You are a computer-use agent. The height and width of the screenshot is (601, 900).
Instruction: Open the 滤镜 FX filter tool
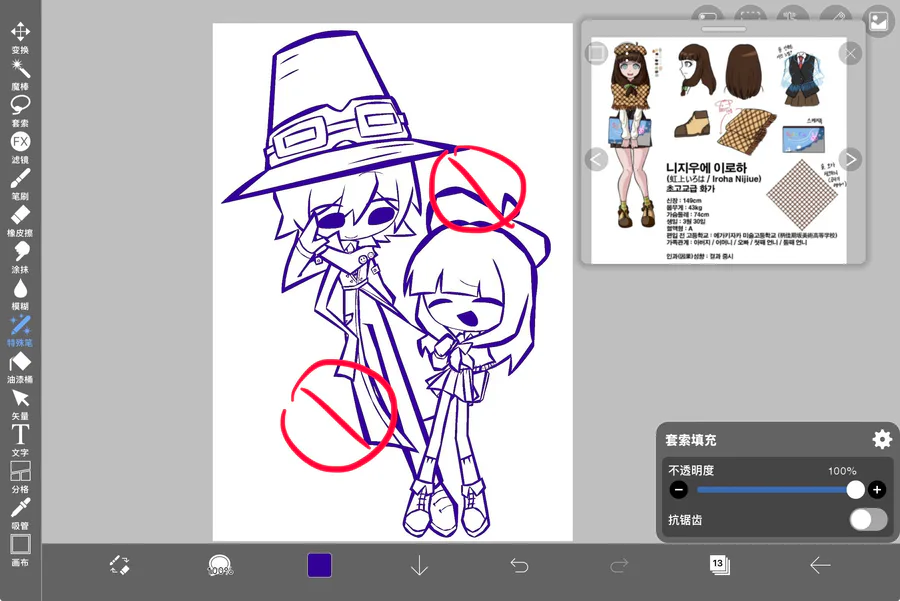20,148
